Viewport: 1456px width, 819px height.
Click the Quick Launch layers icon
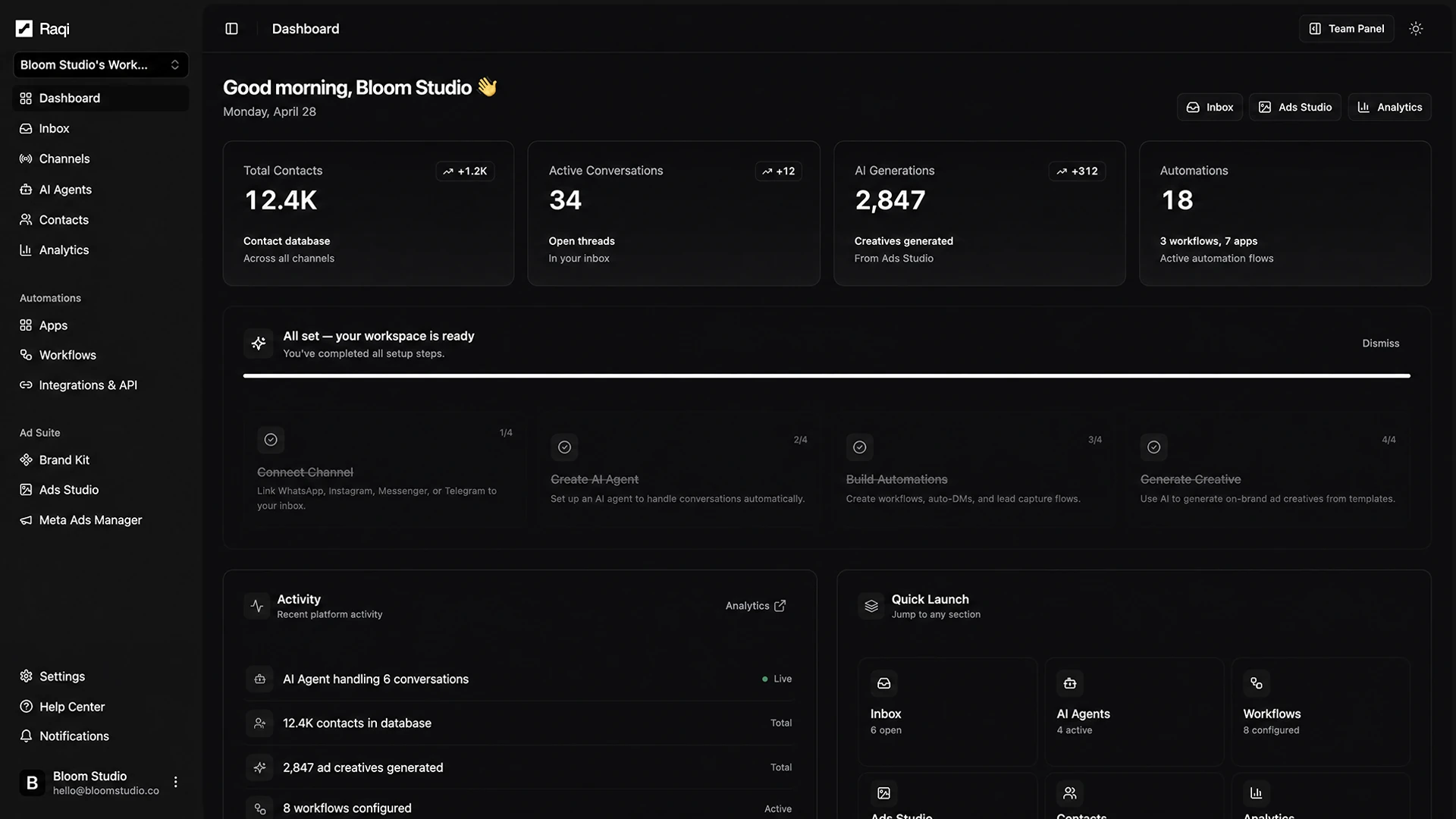point(871,606)
